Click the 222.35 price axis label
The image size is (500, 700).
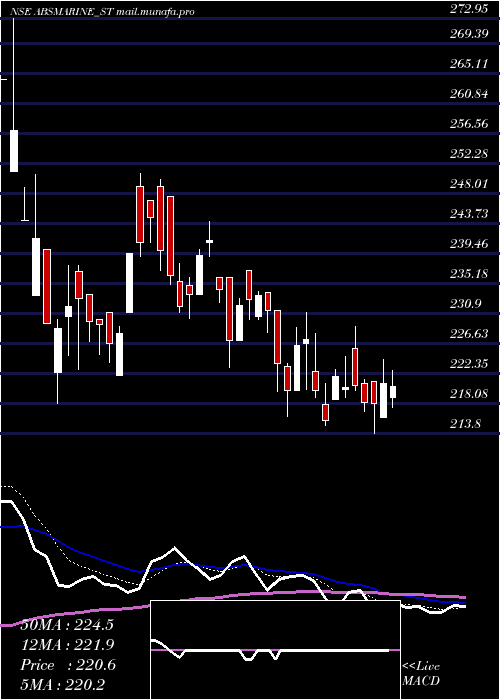(x=468, y=364)
